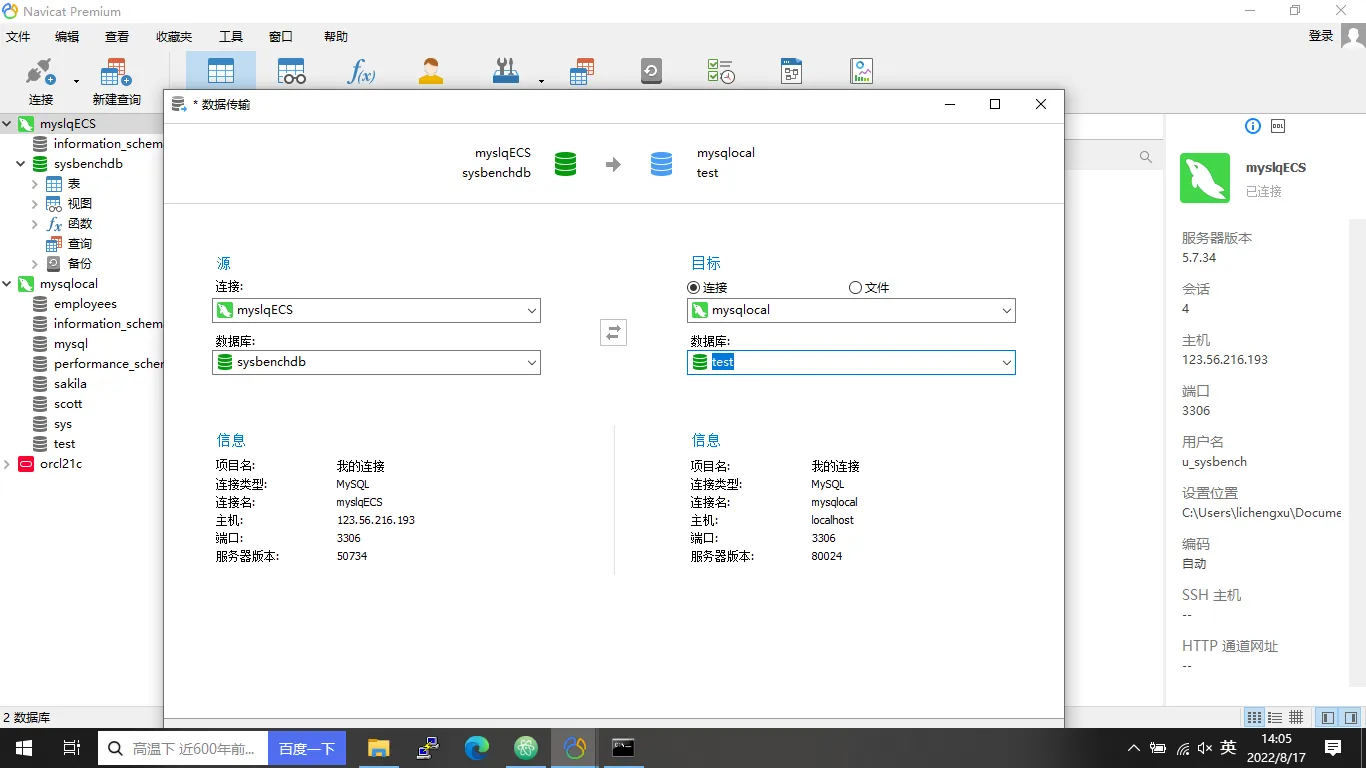The width and height of the screenshot is (1366, 768).
Task: Open the Views toolbar icon with glasses
Action: 291,71
